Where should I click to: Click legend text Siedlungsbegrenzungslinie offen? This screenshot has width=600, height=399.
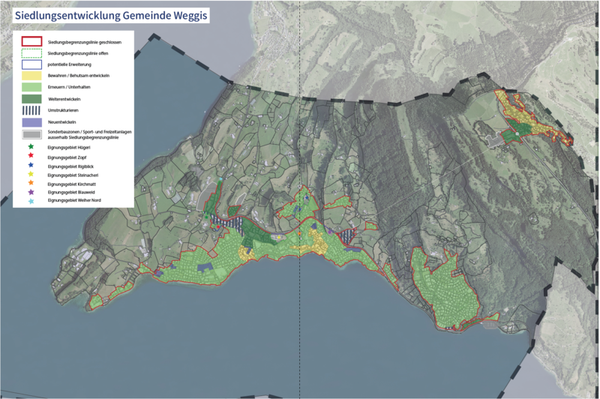tap(78, 54)
